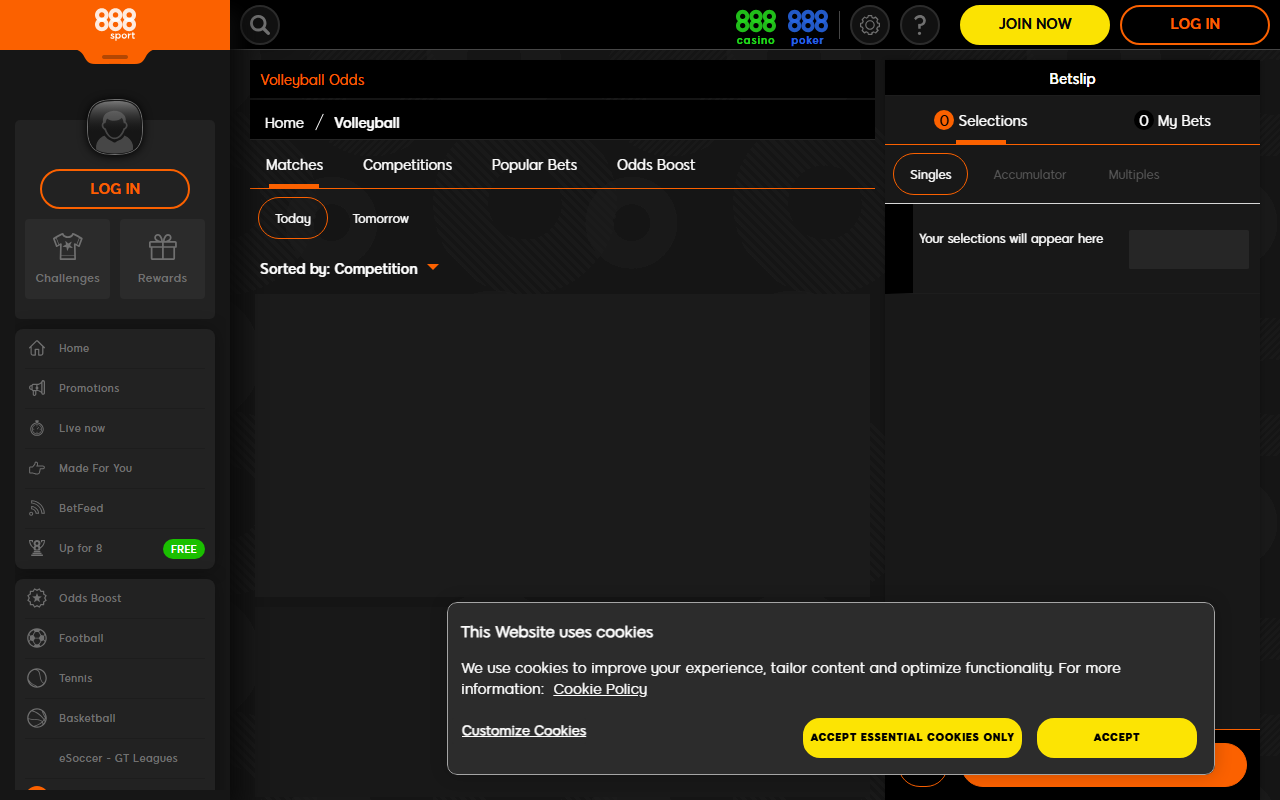The width and height of the screenshot is (1280, 800).
Task: Select the Singles bet type
Action: pos(930,175)
